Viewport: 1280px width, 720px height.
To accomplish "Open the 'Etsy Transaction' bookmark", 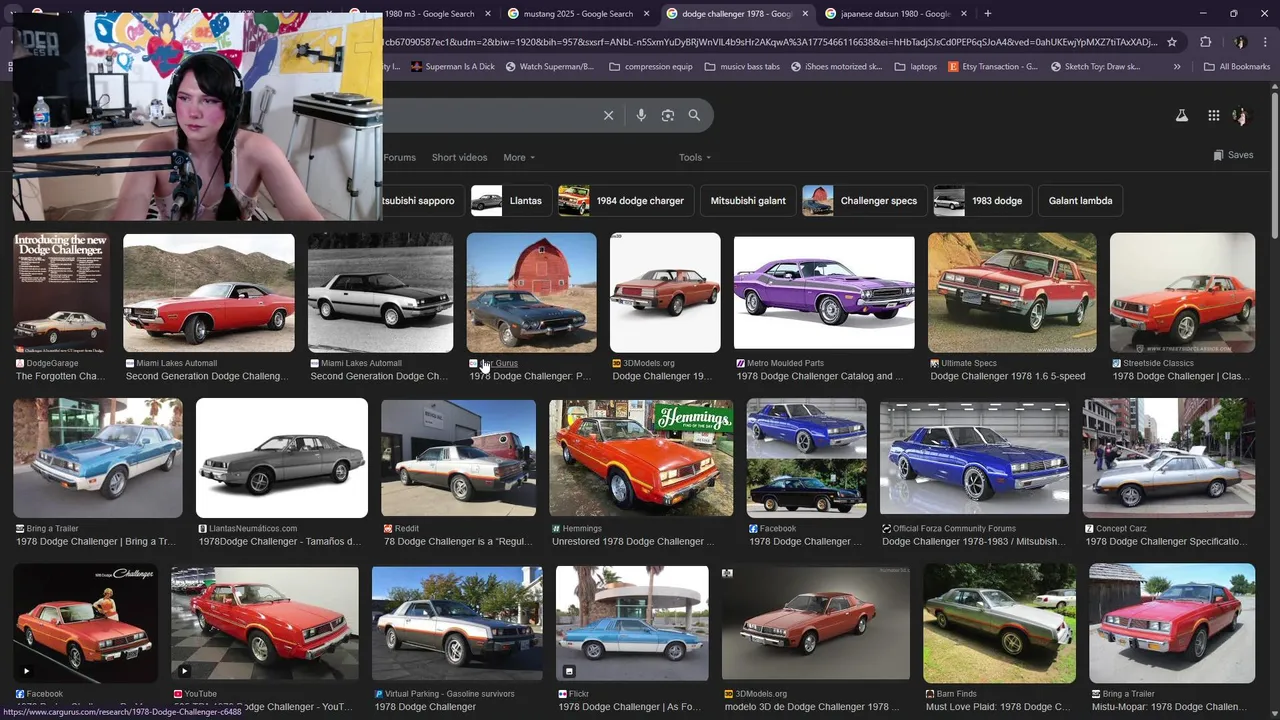I will point(993,67).
